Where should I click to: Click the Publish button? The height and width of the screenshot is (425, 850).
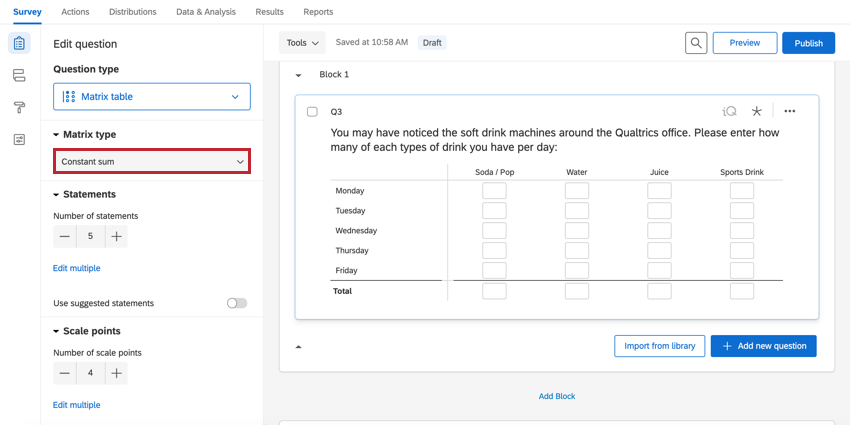808,43
